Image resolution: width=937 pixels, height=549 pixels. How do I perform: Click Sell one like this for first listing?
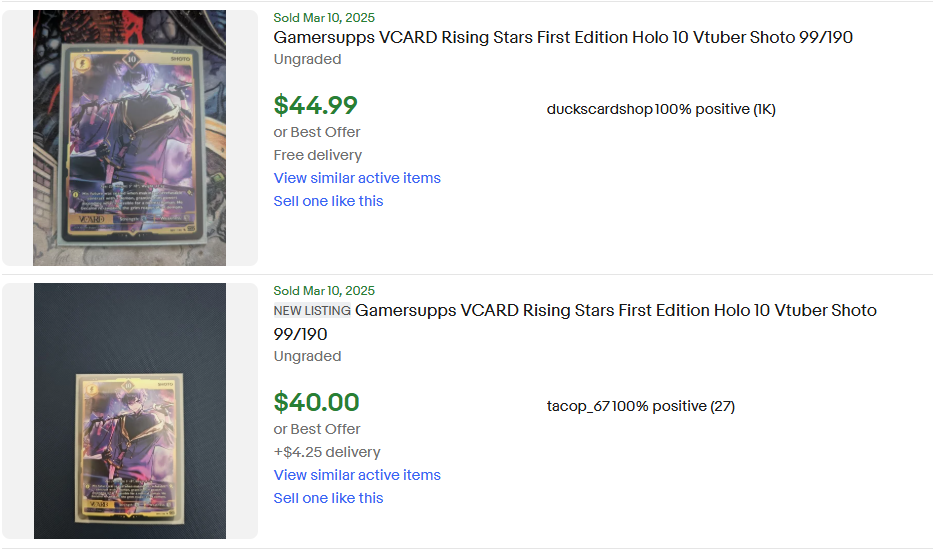(328, 201)
